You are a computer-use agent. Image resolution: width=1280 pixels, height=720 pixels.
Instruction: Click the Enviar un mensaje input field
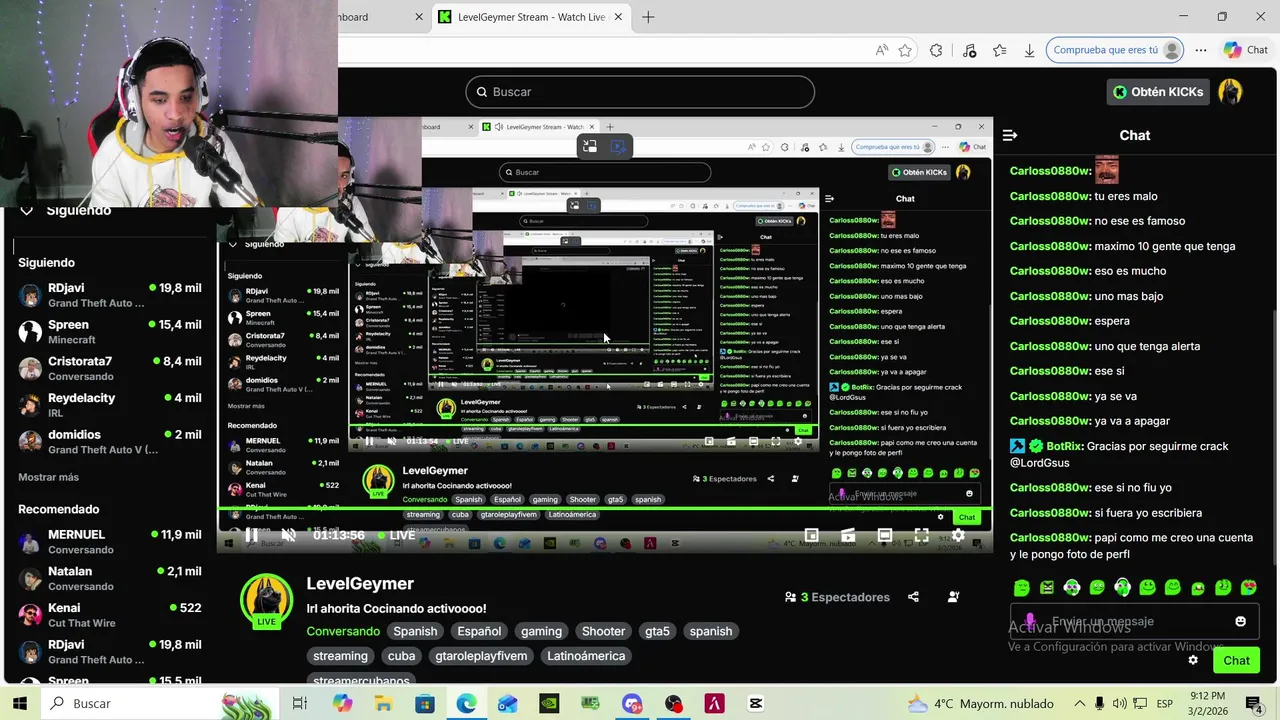pyautogui.click(x=1133, y=621)
